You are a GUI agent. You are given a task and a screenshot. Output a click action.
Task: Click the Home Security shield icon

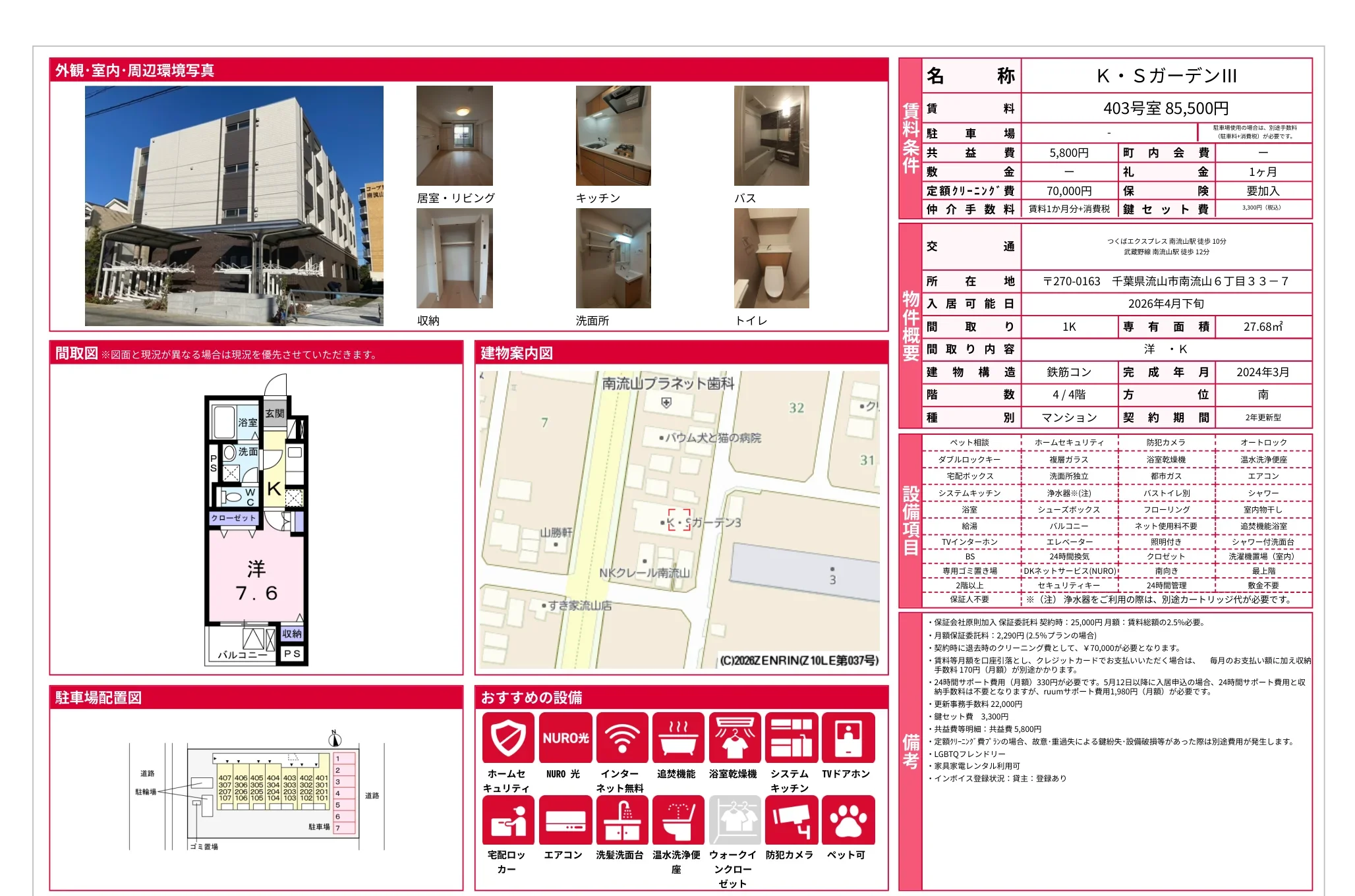tap(507, 737)
